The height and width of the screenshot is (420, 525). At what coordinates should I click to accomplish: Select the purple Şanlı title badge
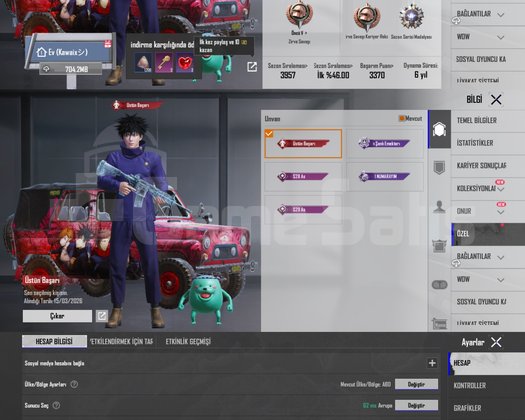[384, 143]
